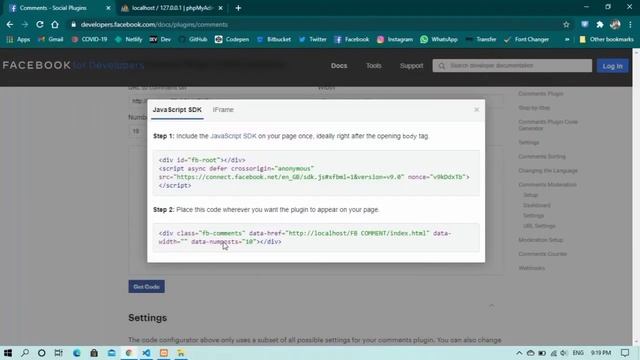Switch to the localhost phpMyAdmin browser tab
The width and height of the screenshot is (640, 360).
click(x=172, y=8)
